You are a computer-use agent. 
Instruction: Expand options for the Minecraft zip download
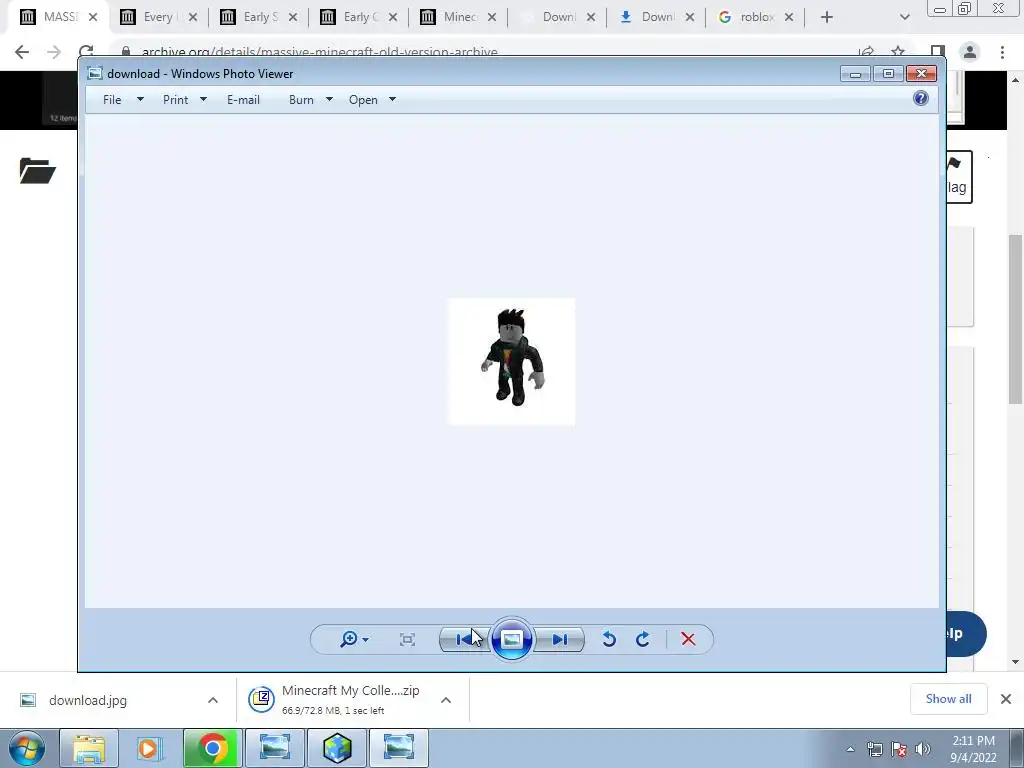446,700
